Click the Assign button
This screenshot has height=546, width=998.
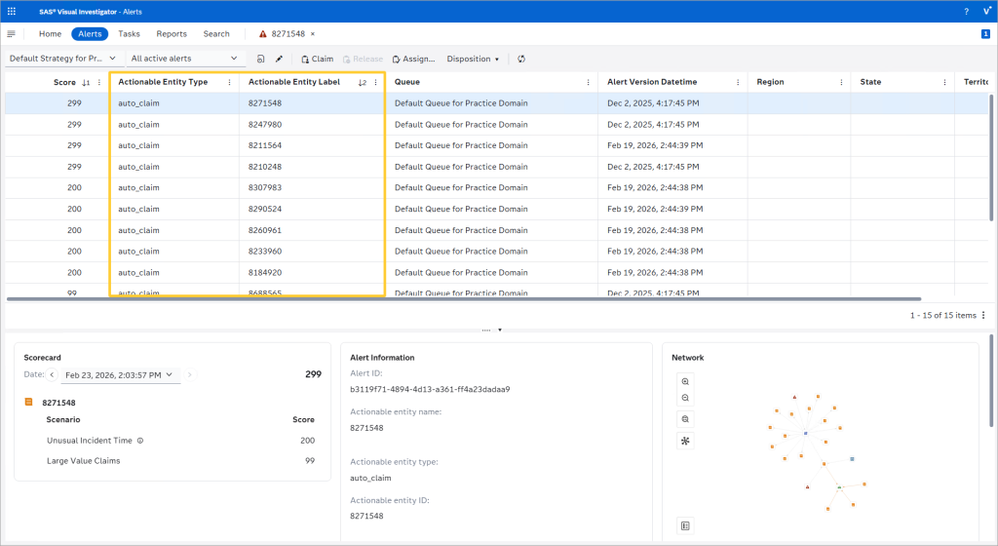pos(414,59)
